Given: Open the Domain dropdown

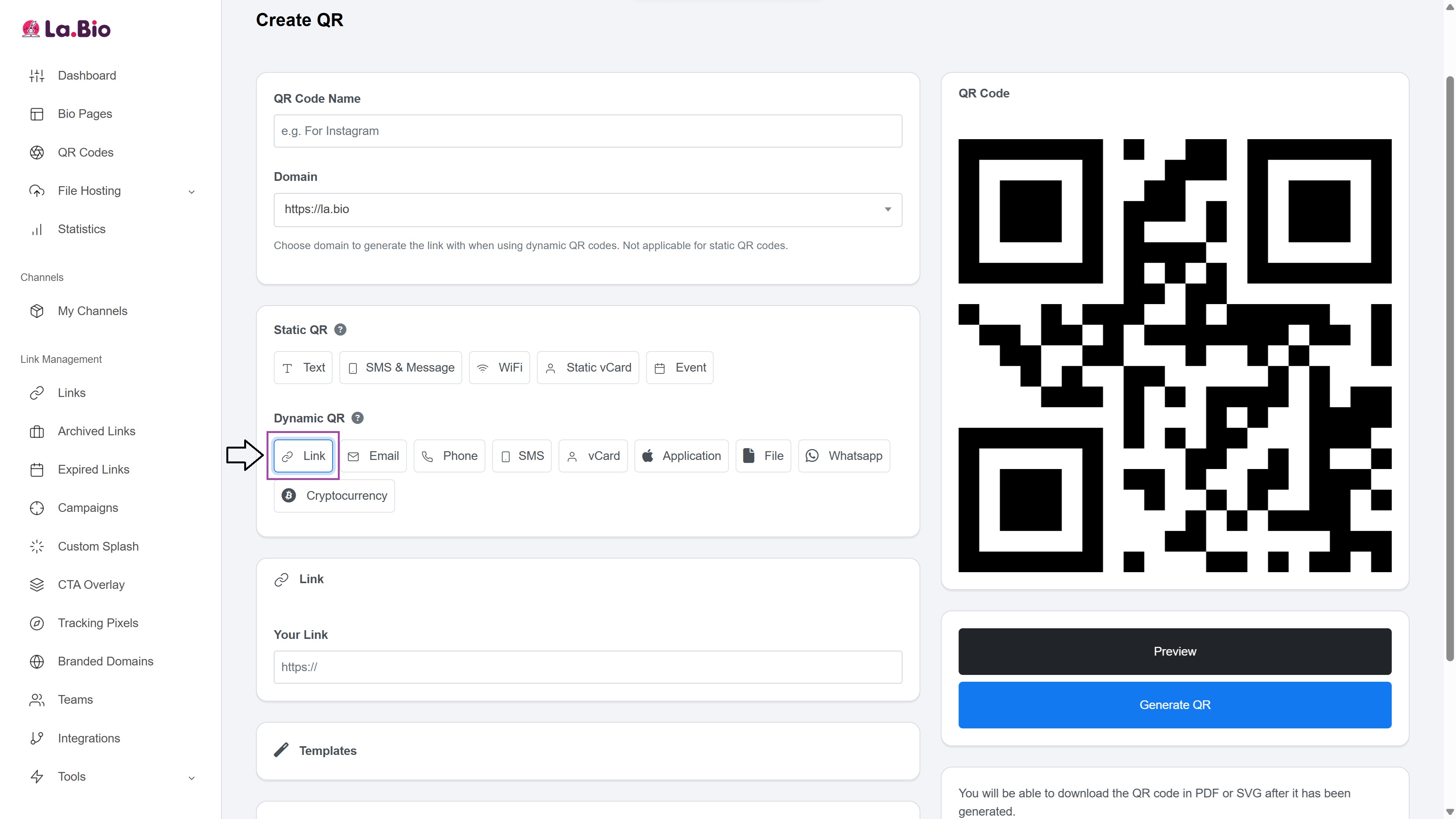Looking at the screenshot, I should [x=587, y=210].
